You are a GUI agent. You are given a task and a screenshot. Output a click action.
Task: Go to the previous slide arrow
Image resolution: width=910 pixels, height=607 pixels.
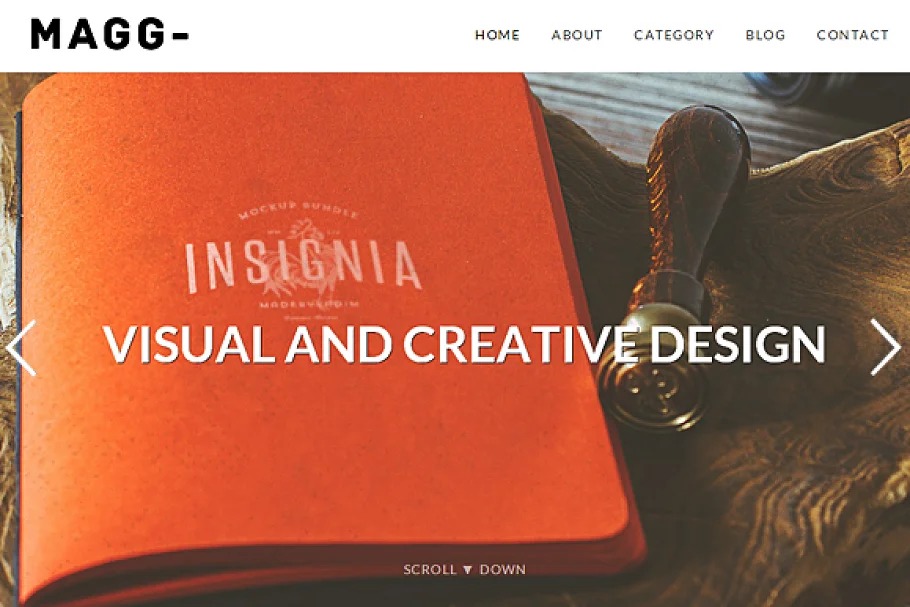pyautogui.click(x=21, y=348)
